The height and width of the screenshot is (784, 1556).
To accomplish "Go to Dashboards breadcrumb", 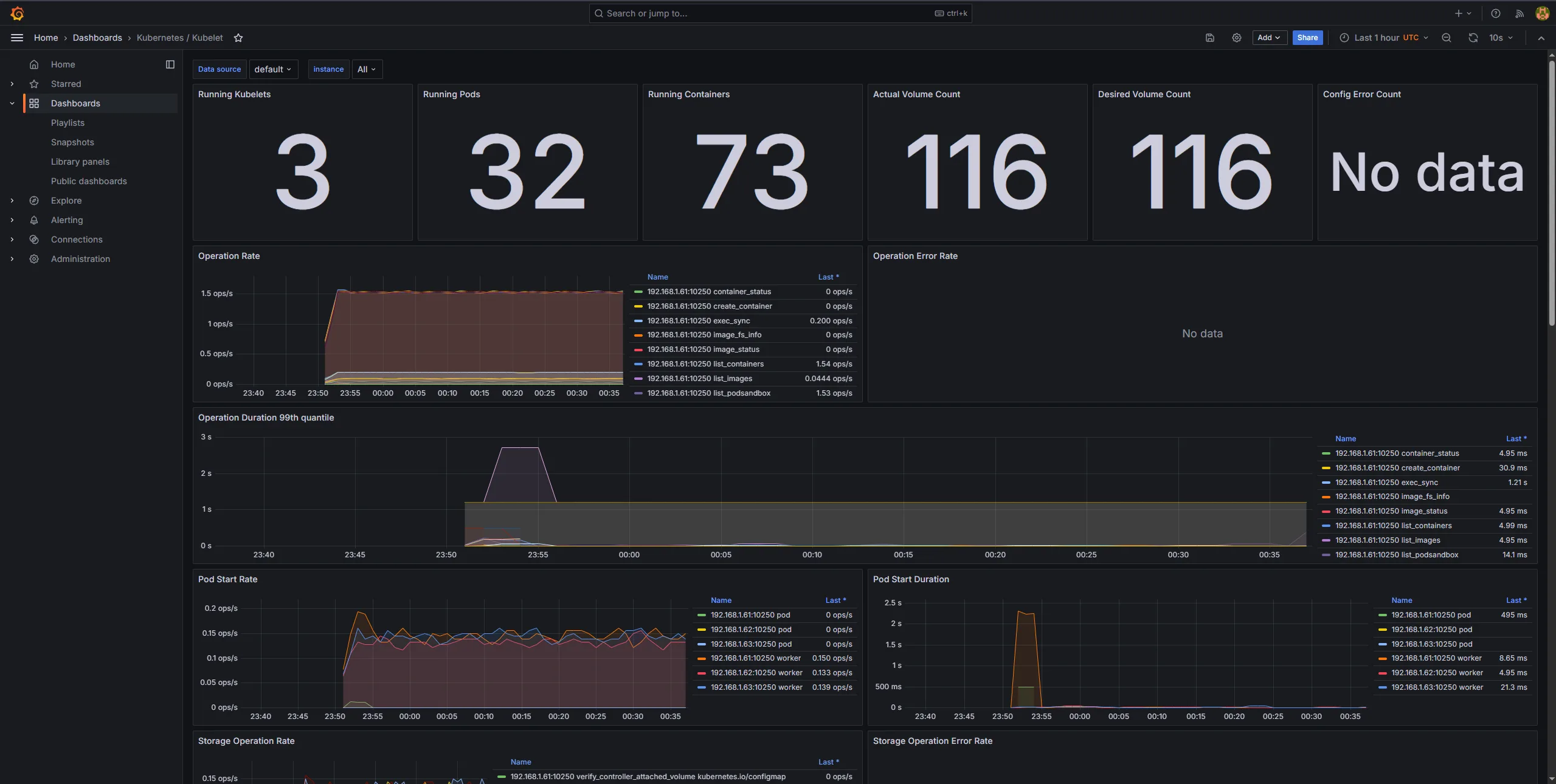I will (97, 38).
